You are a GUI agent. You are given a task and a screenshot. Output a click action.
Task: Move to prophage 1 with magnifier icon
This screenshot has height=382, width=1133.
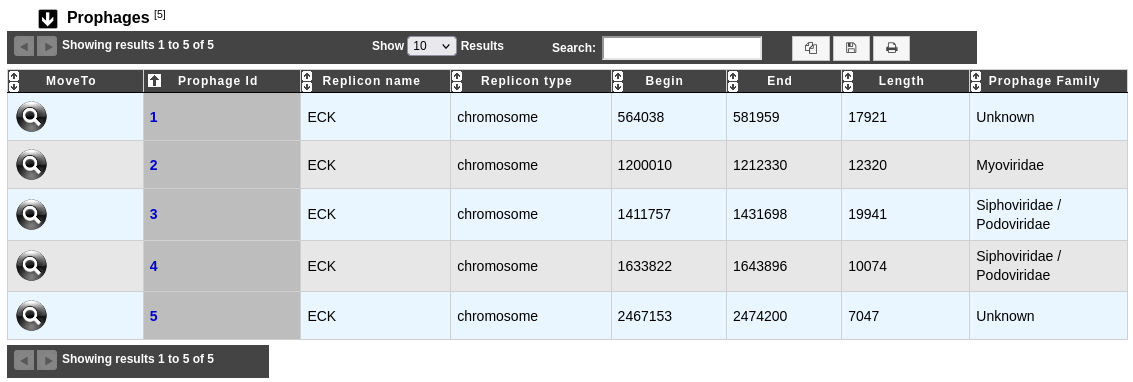point(31,116)
